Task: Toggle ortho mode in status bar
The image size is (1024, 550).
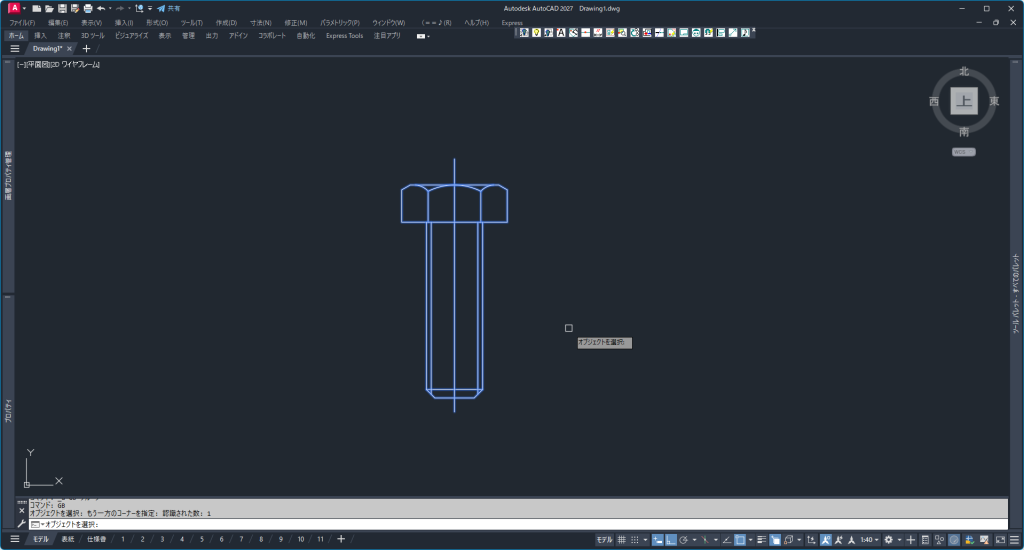Action: [x=671, y=540]
